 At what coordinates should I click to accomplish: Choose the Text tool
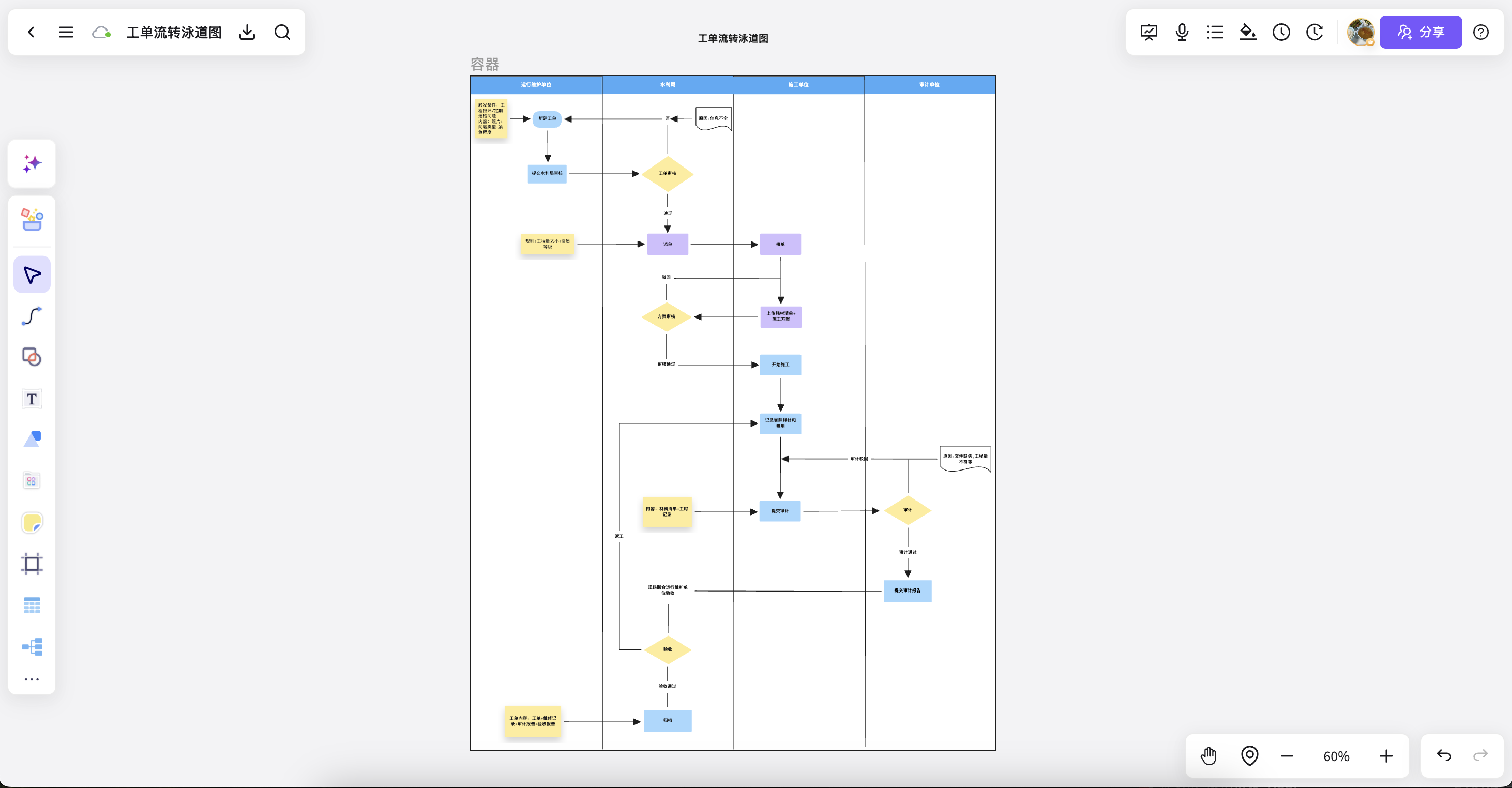click(32, 399)
